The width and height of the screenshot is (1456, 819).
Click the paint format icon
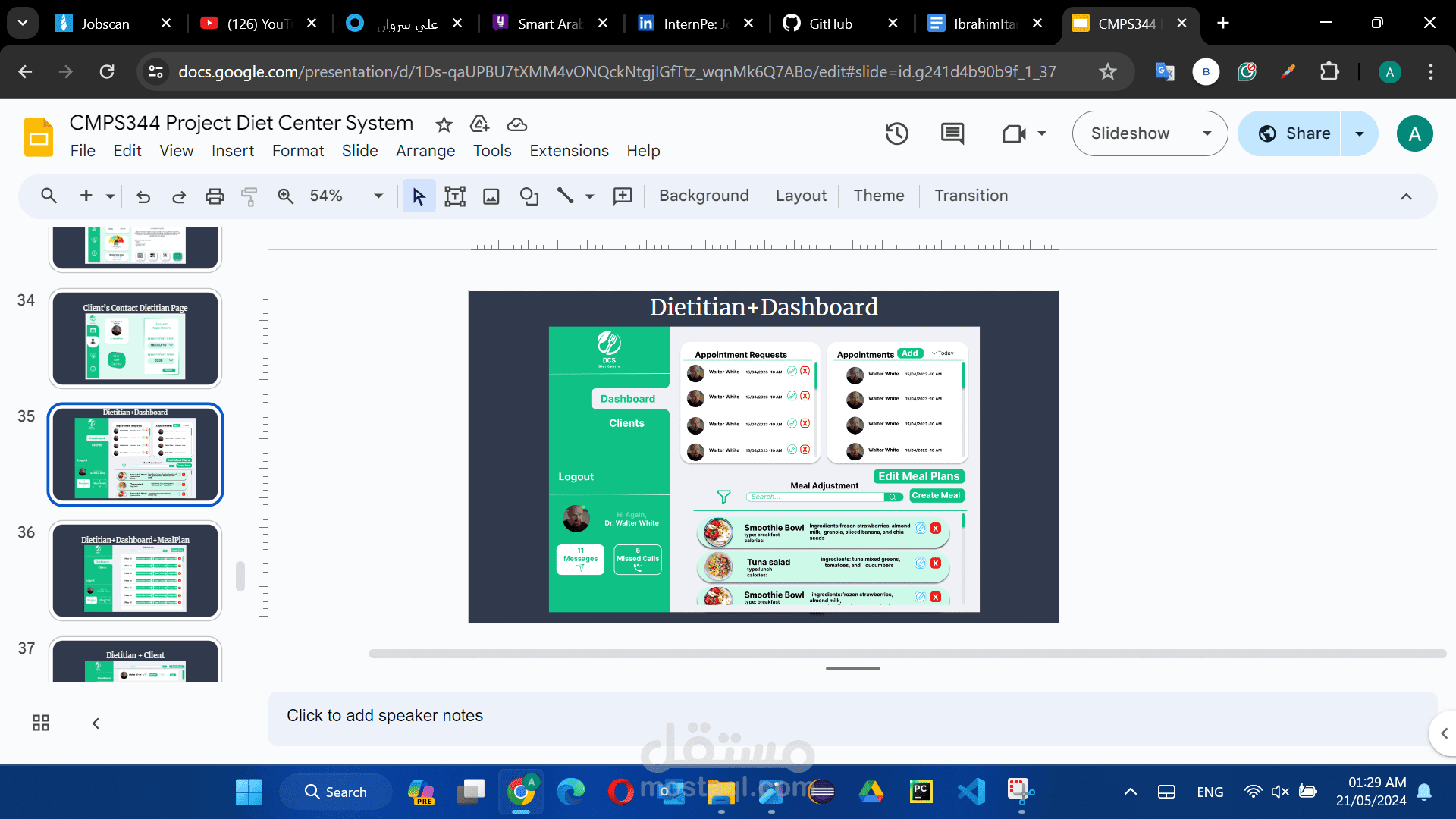click(249, 196)
